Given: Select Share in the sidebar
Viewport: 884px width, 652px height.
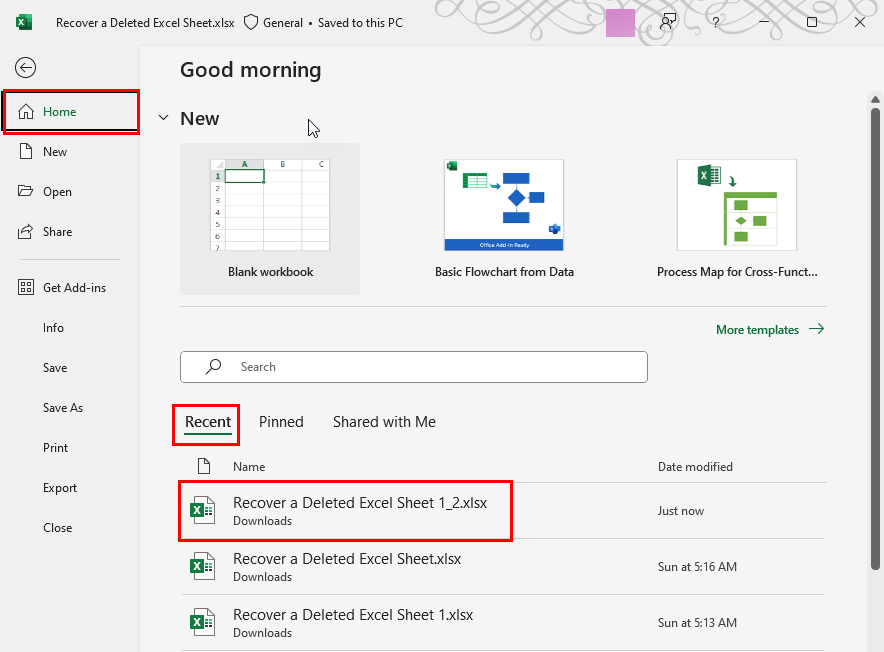Looking at the screenshot, I should pyautogui.click(x=57, y=232).
